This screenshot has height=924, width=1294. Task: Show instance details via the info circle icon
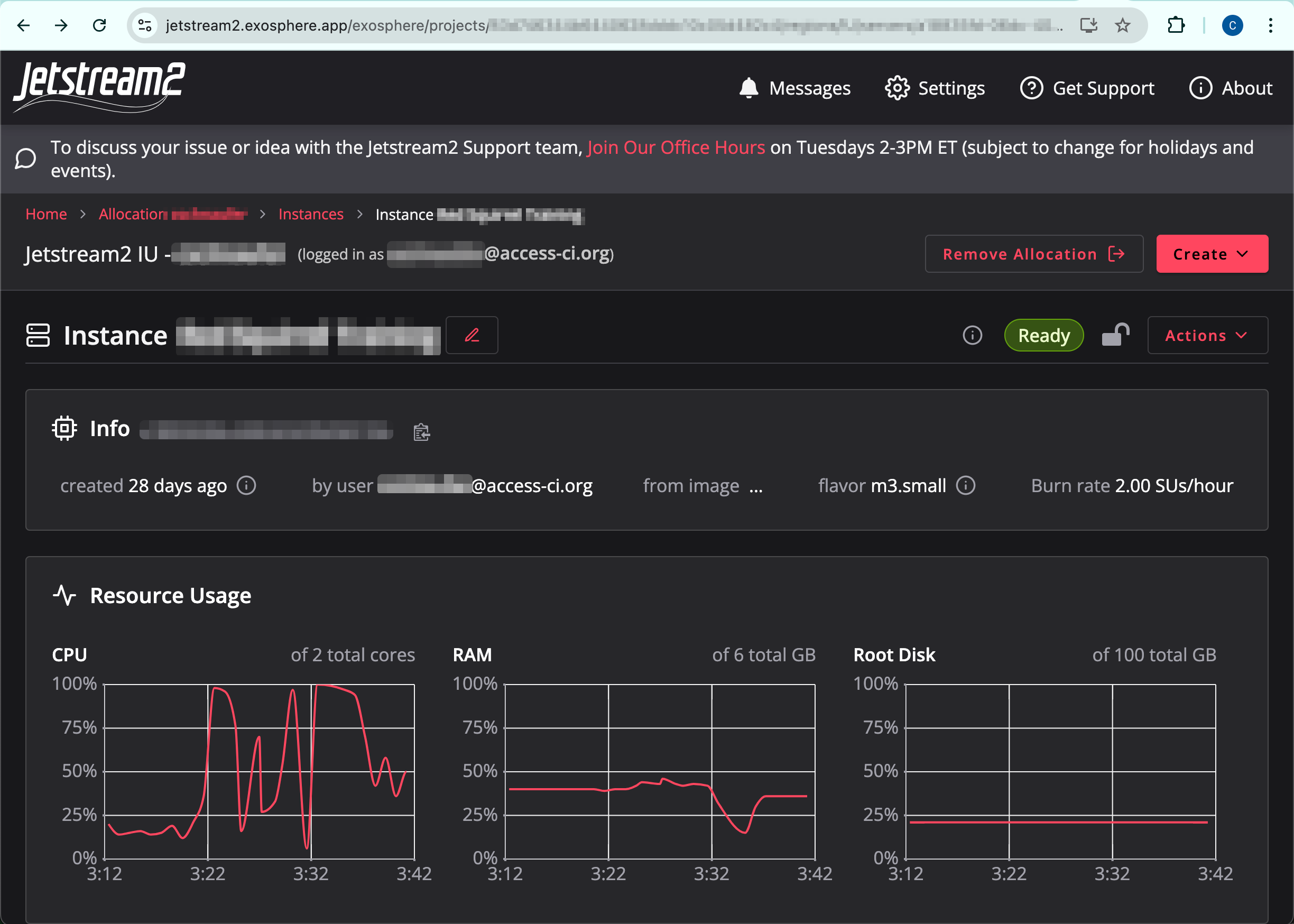pos(973,335)
